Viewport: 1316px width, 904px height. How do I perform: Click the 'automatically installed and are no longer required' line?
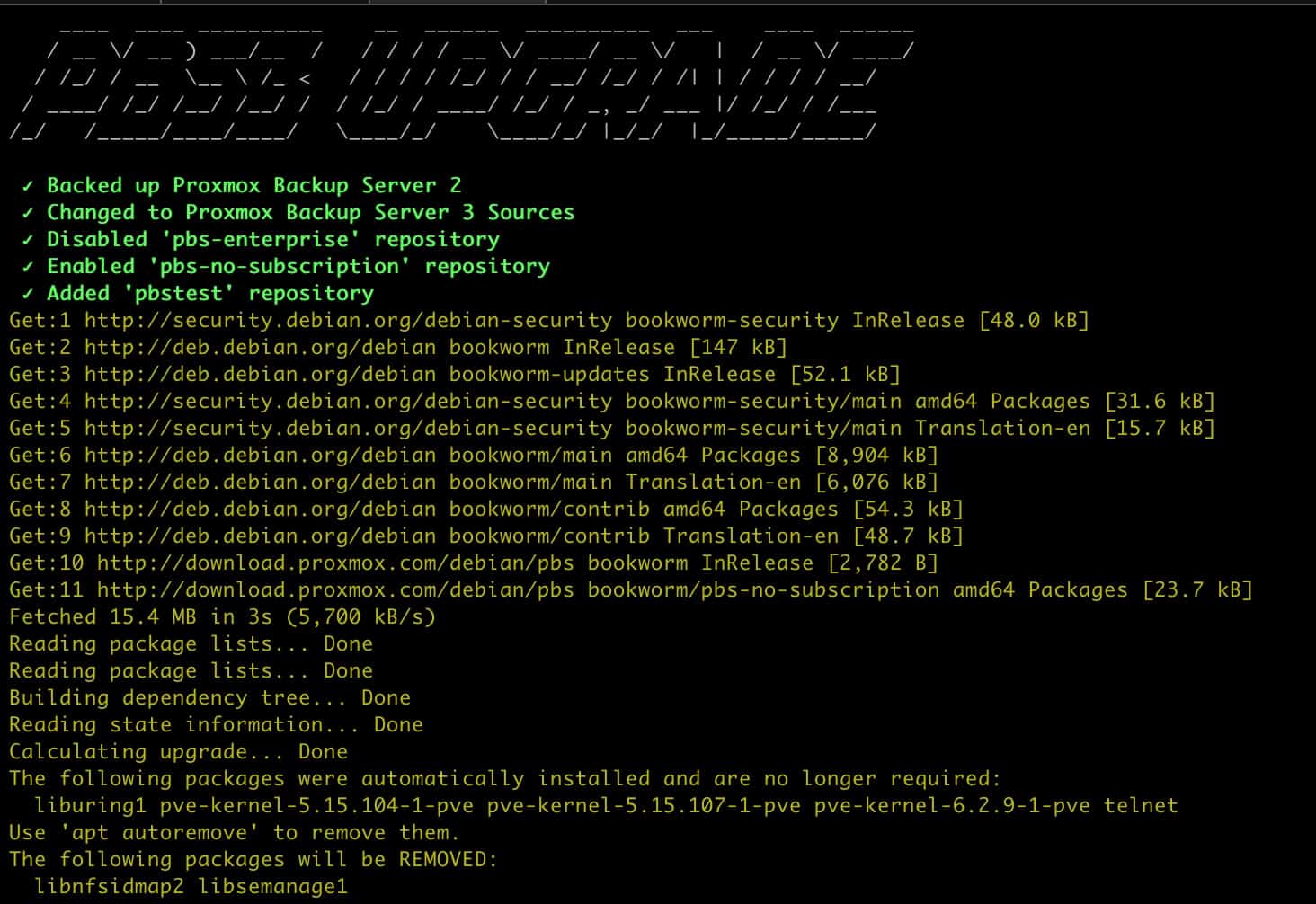[x=505, y=778]
